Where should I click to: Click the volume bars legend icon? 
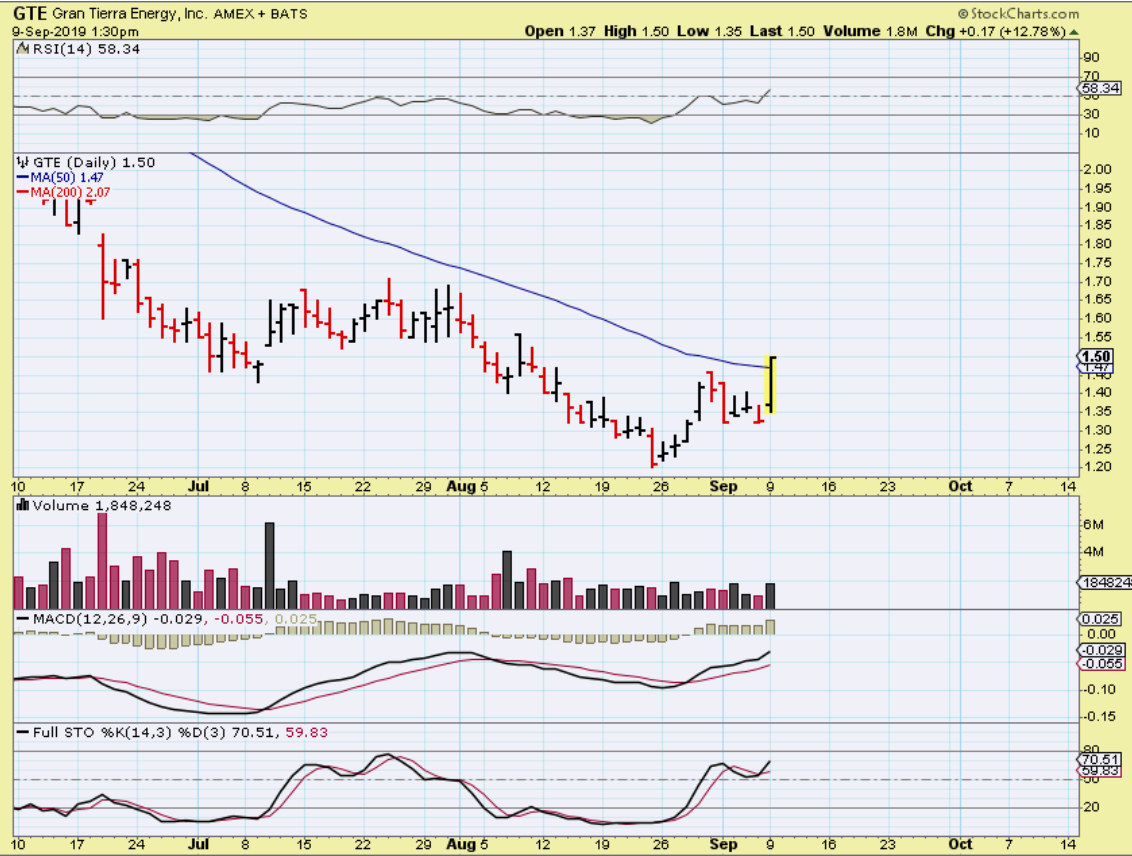click(22, 505)
